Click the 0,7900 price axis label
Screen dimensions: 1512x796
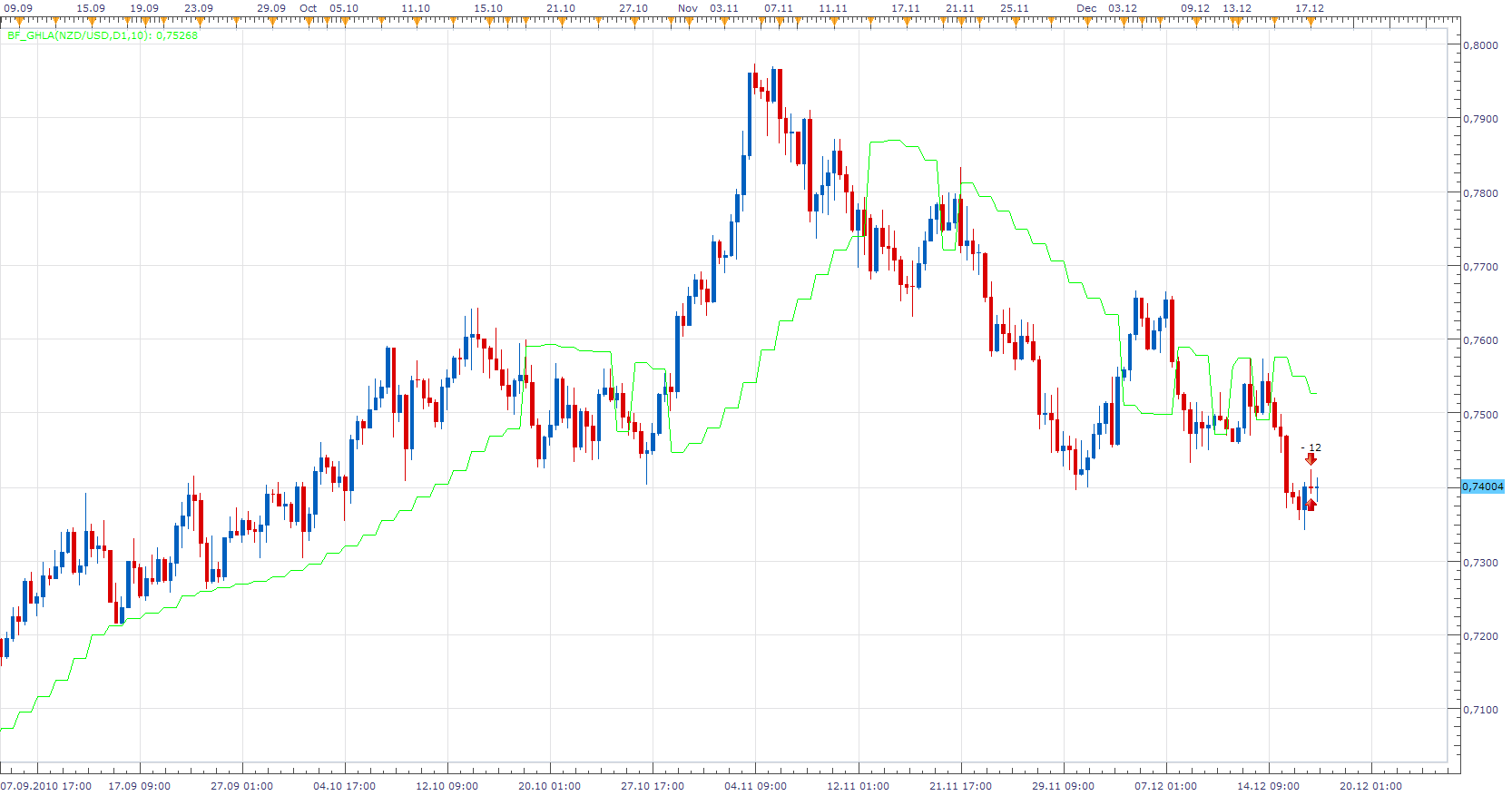tap(1480, 119)
